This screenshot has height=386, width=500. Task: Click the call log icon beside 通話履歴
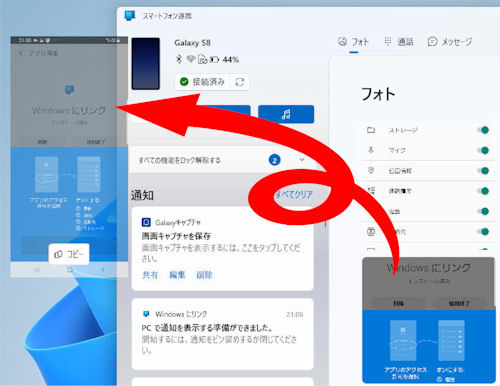pyautogui.click(x=371, y=191)
